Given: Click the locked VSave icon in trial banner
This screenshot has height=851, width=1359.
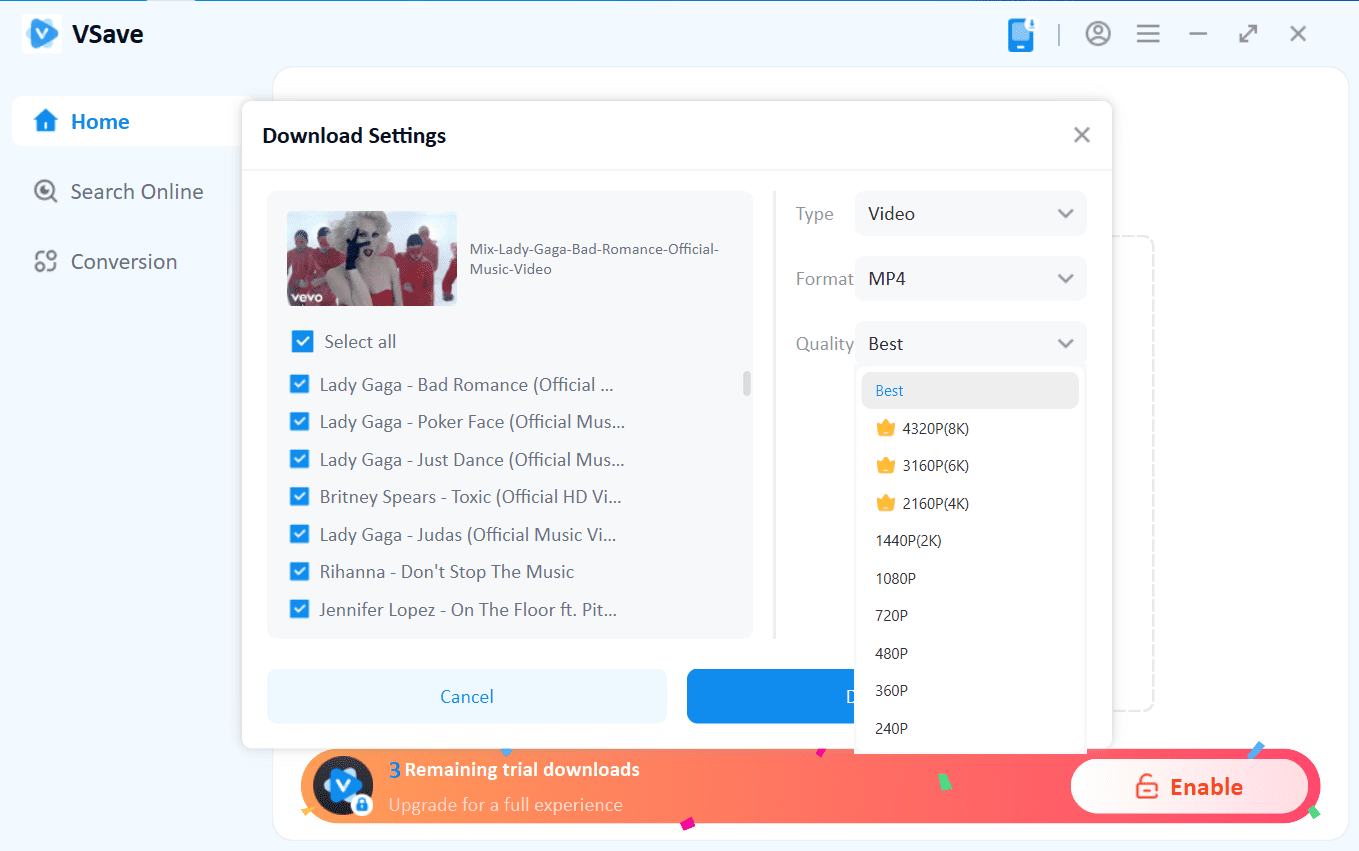Looking at the screenshot, I should pos(343,786).
